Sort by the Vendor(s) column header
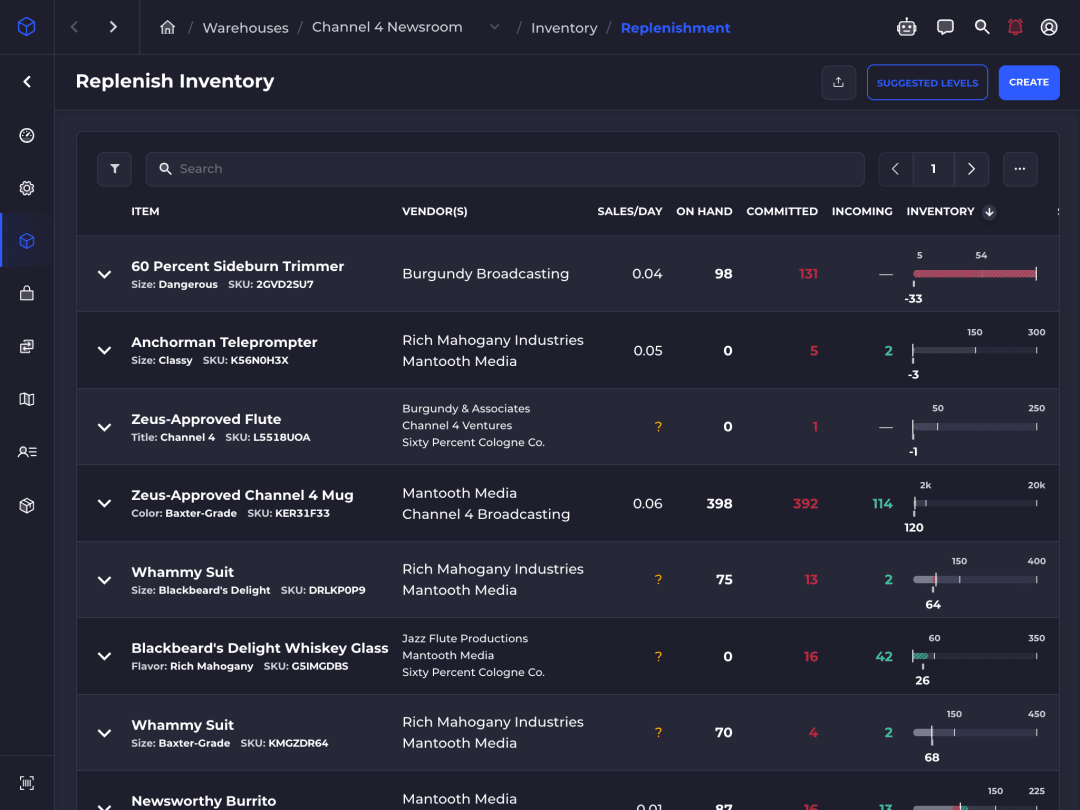The height and width of the screenshot is (810, 1080). [x=435, y=211]
